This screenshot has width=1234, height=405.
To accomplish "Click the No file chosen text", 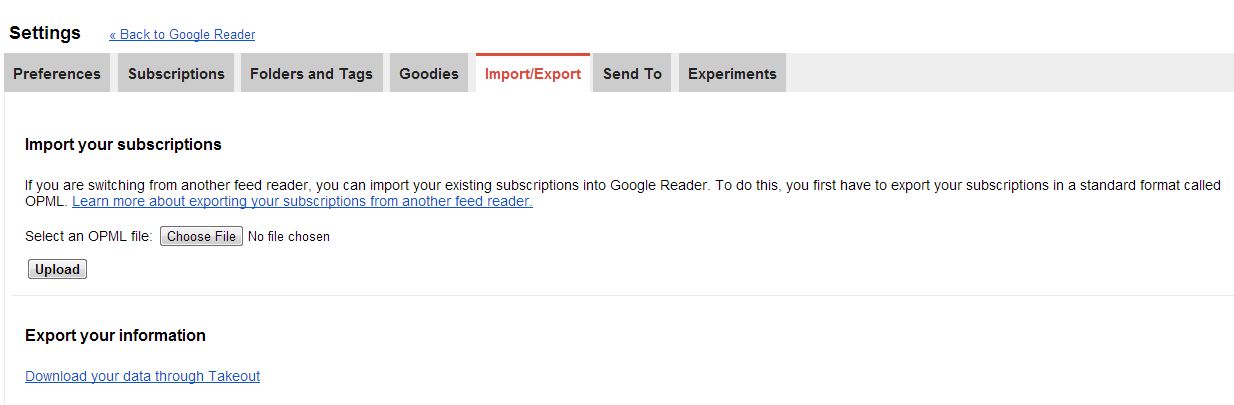I will click(x=289, y=237).
